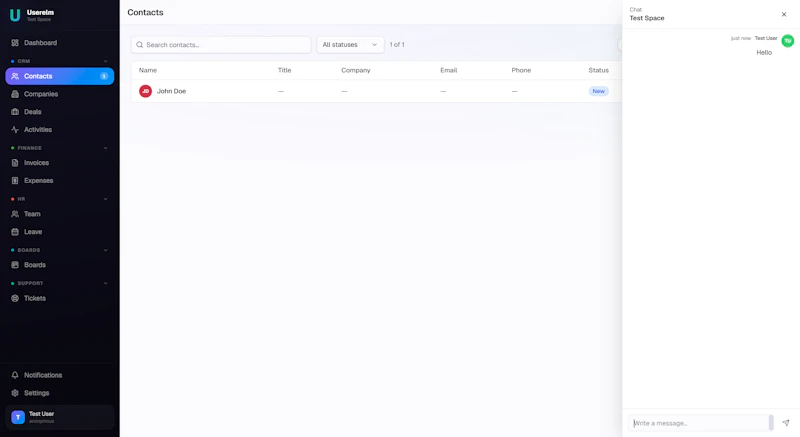
Task: Collapse the Boards section chevron
Action: point(106,250)
